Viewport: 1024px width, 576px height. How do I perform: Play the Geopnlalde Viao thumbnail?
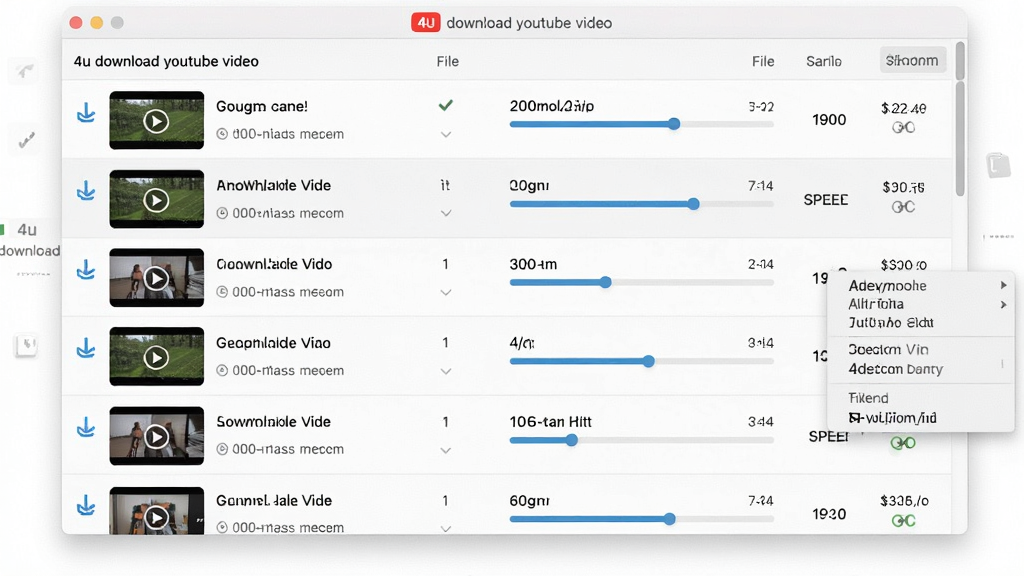(156, 357)
